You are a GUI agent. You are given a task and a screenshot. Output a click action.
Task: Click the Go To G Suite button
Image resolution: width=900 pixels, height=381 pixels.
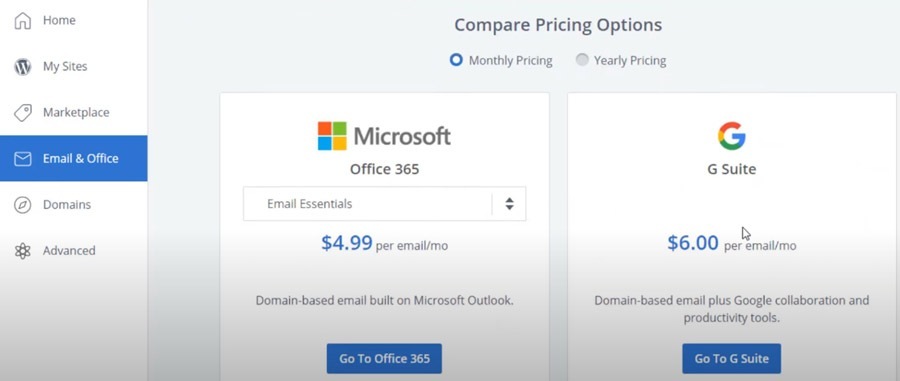pos(731,359)
